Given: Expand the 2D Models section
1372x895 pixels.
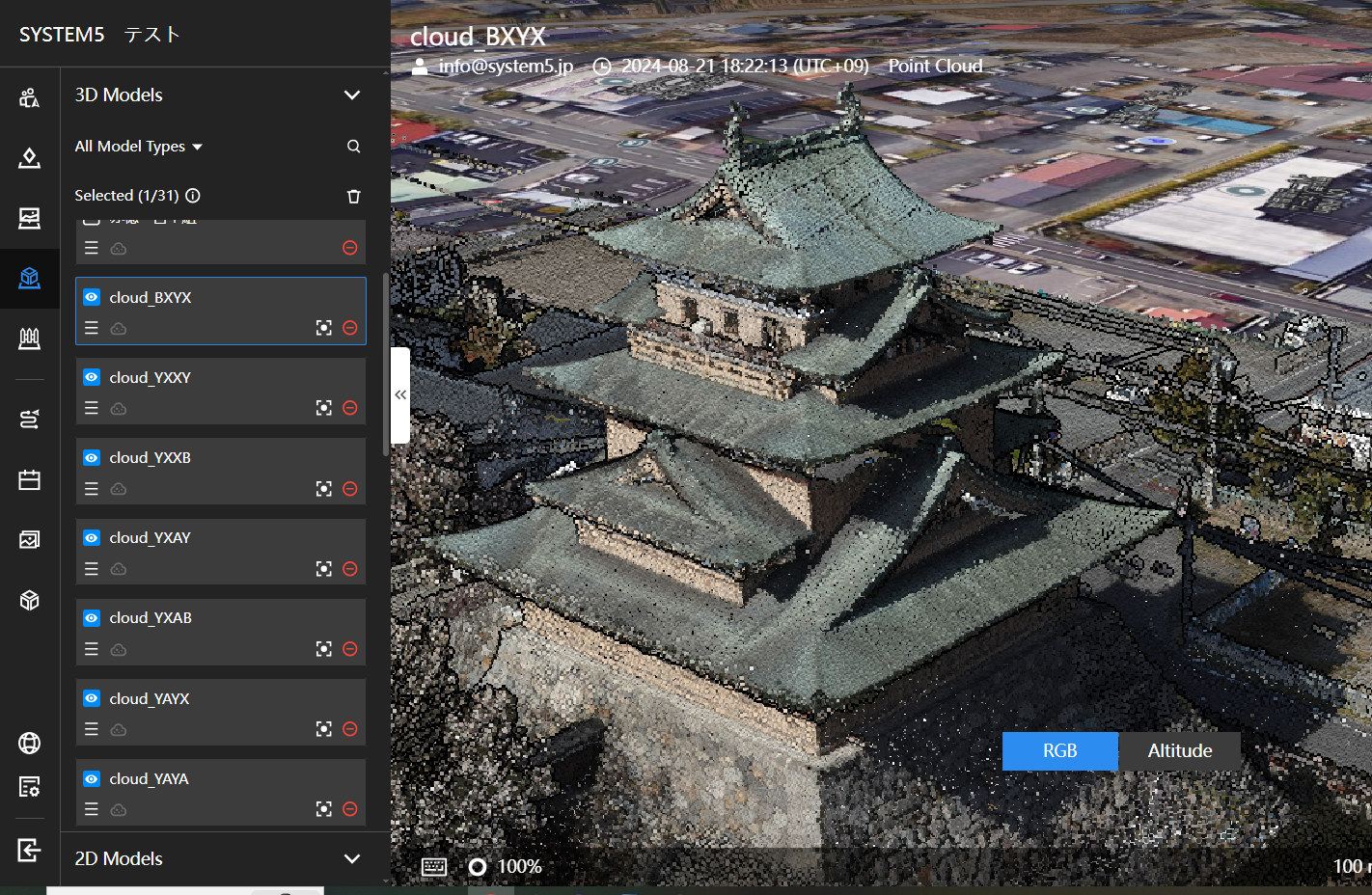Looking at the screenshot, I should click(x=352, y=858).
